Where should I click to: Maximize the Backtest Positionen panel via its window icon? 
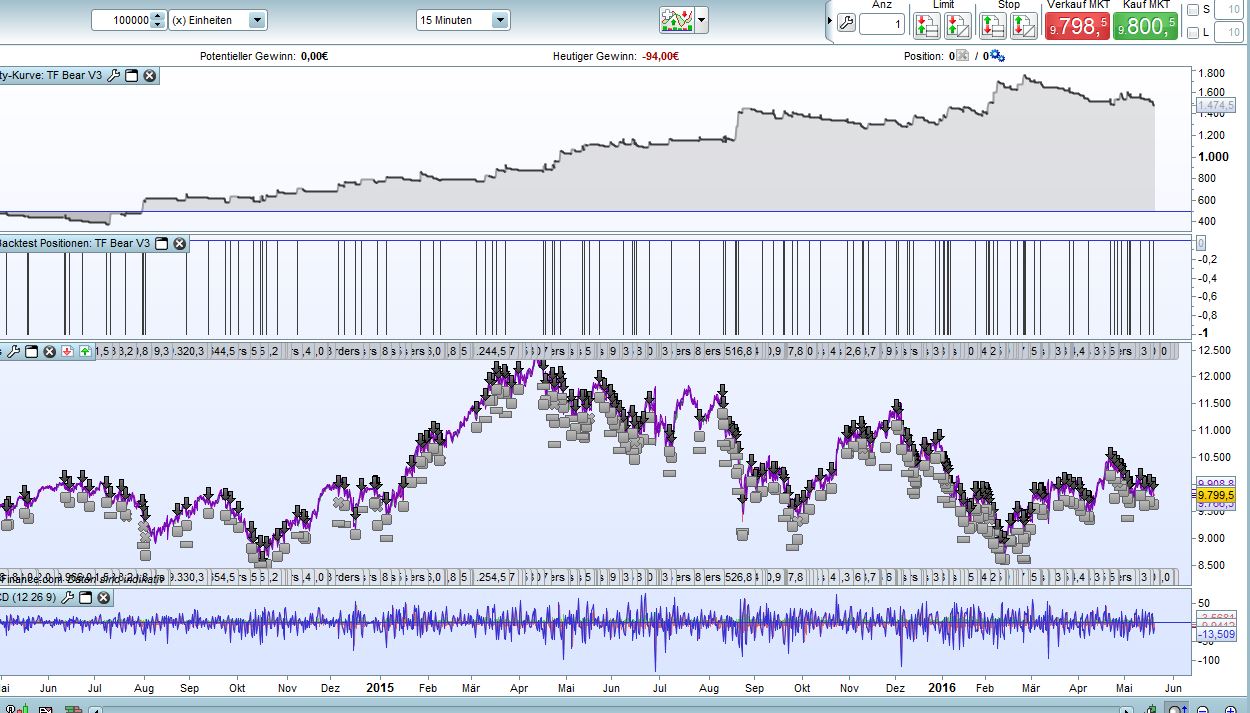[161, 243]
